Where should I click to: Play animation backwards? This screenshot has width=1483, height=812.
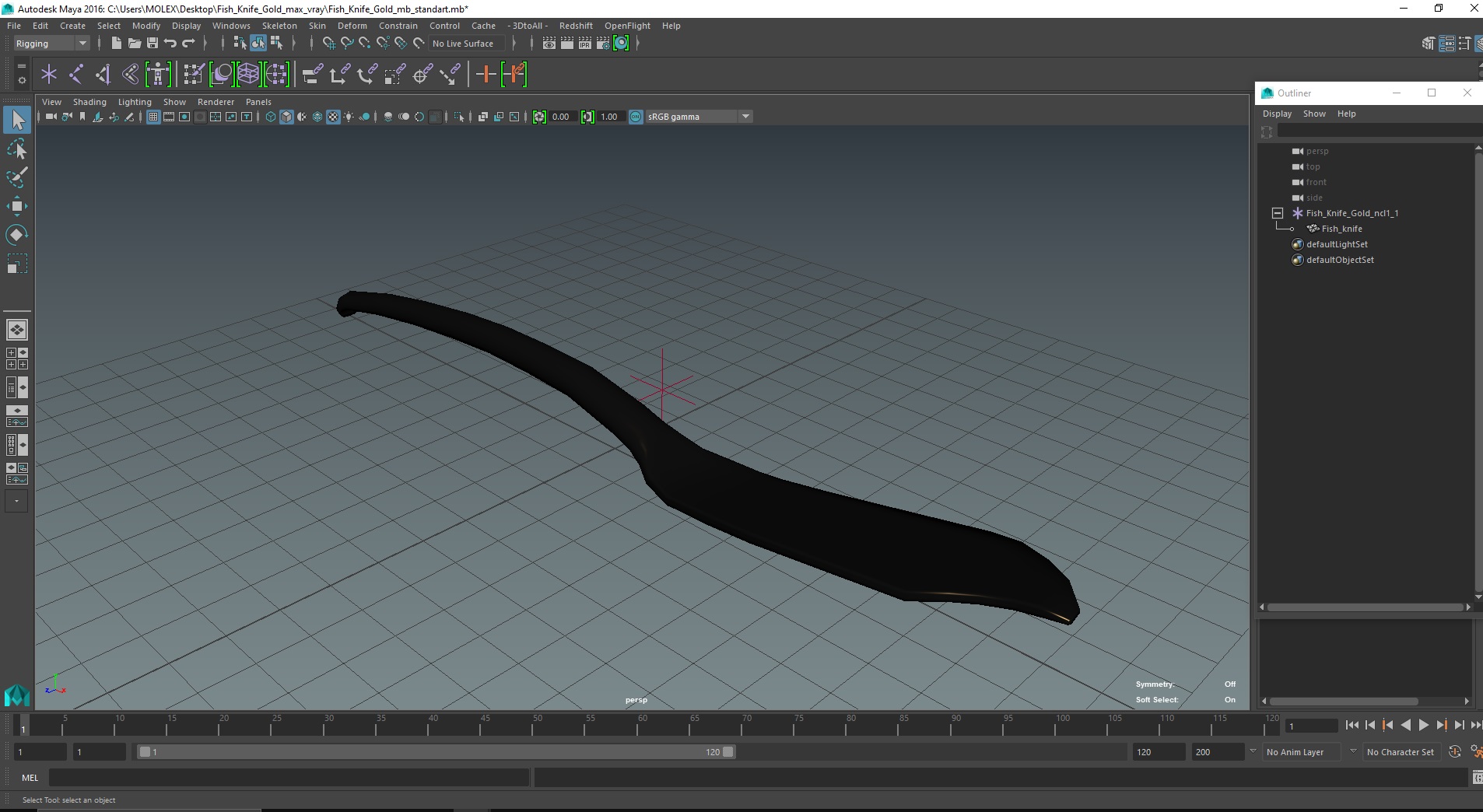click(x=1405, y=725)
